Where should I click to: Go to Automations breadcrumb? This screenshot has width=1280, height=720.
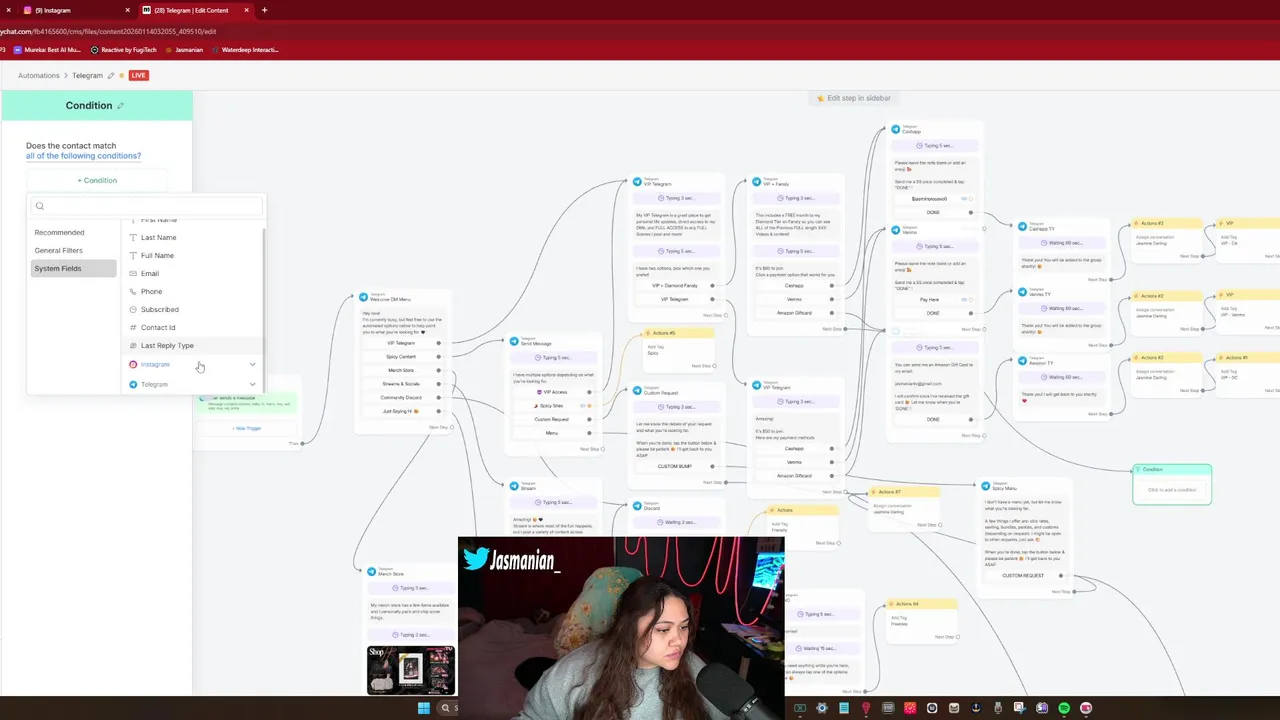coord(39,76)
